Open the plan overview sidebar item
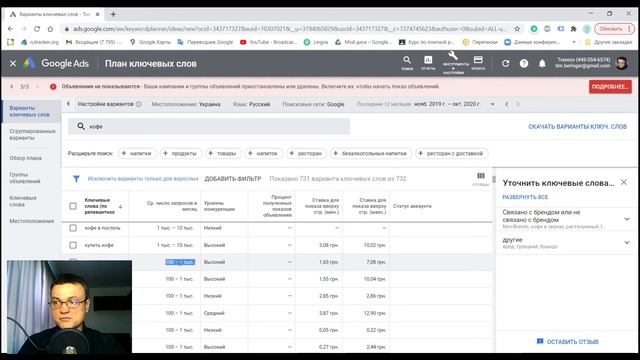Viewport: 640px width, 360px height. 26,158
